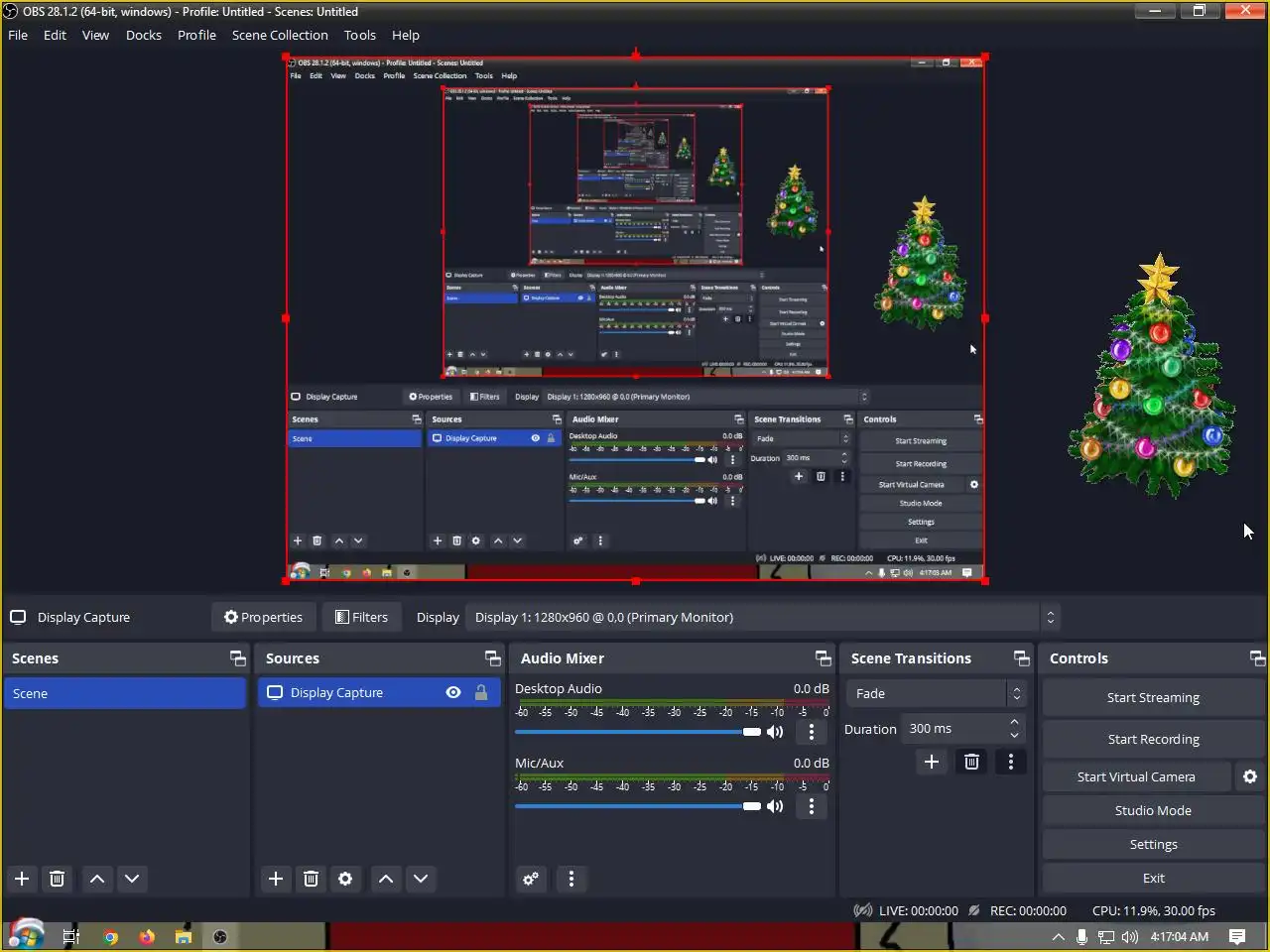Open Firefox from the taskbar
The width and height of the screenshot is (1270, 952).
(147, 937)
